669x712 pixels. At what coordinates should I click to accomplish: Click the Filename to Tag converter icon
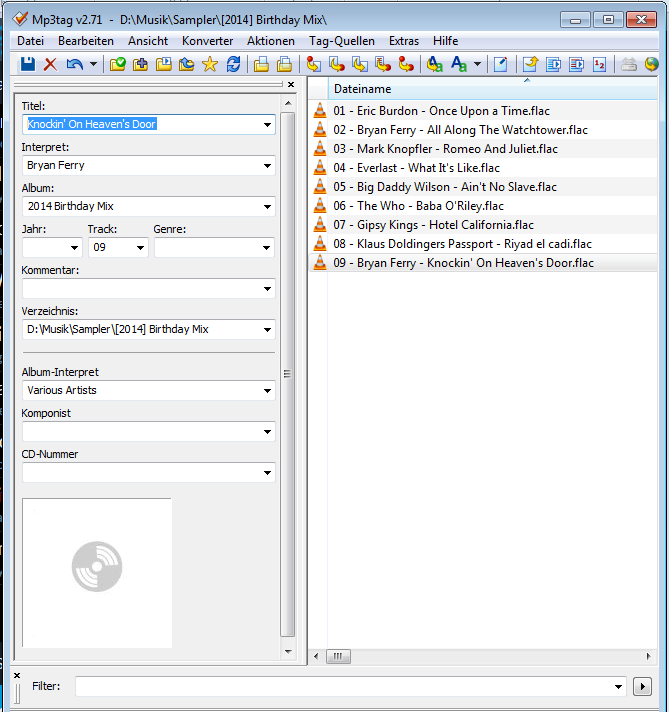337,64
